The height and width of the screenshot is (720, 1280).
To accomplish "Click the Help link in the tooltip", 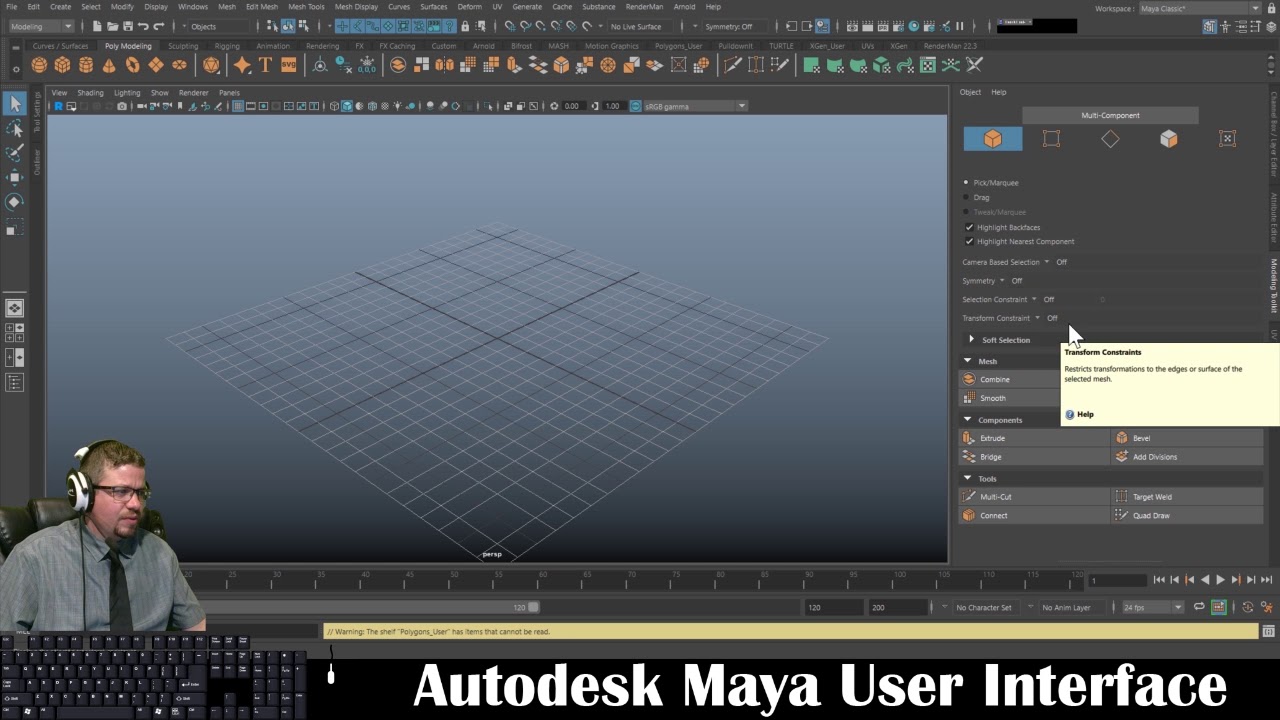I will point(1085,414).
